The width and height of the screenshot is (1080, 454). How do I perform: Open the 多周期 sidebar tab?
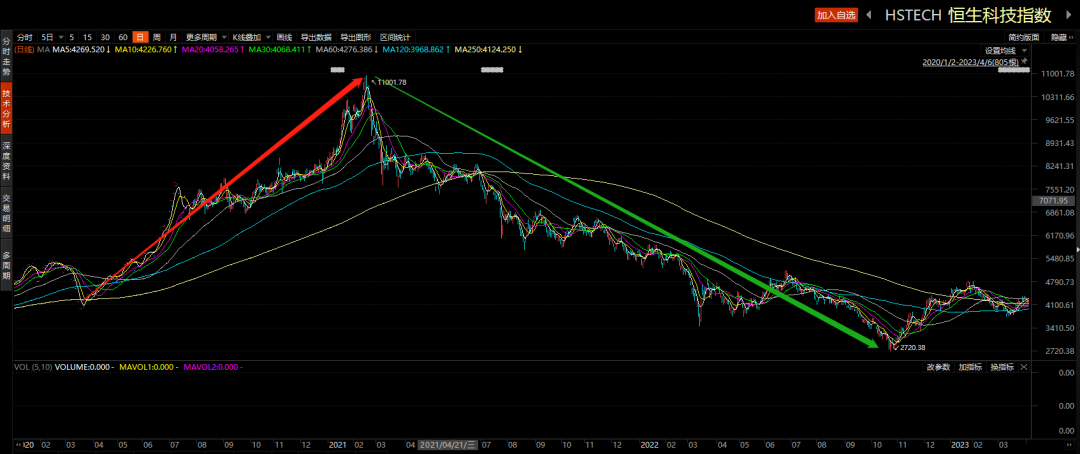(6, 265)
